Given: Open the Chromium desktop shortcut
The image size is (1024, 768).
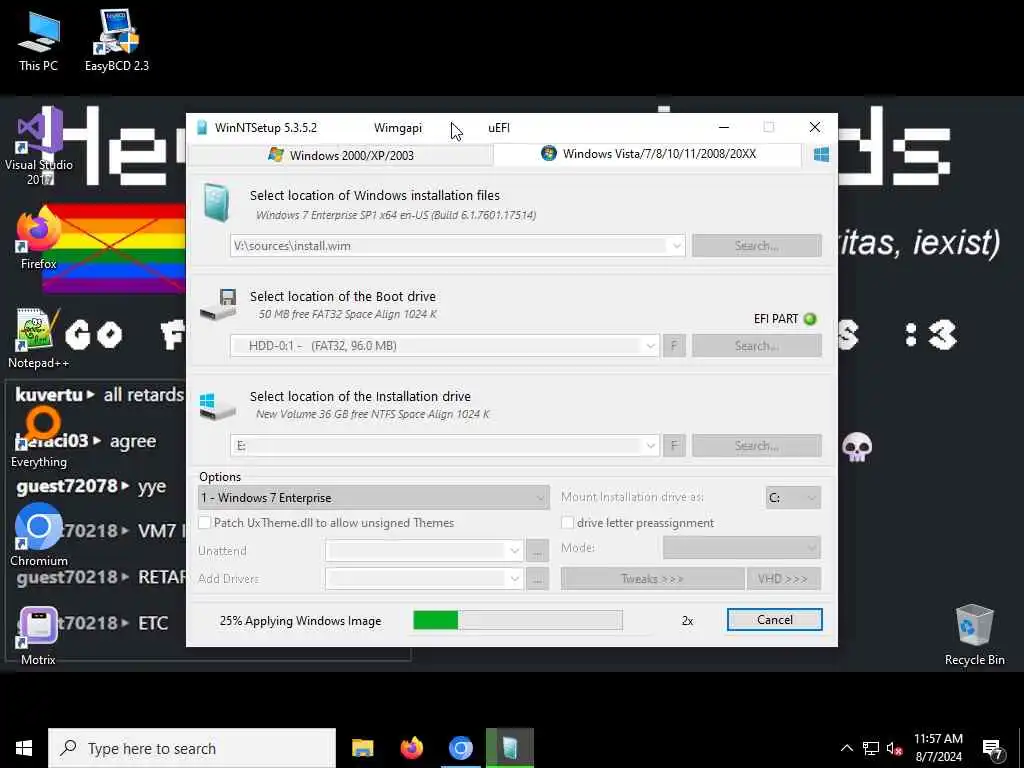Looking at the screenshot, I should point(39,536).
